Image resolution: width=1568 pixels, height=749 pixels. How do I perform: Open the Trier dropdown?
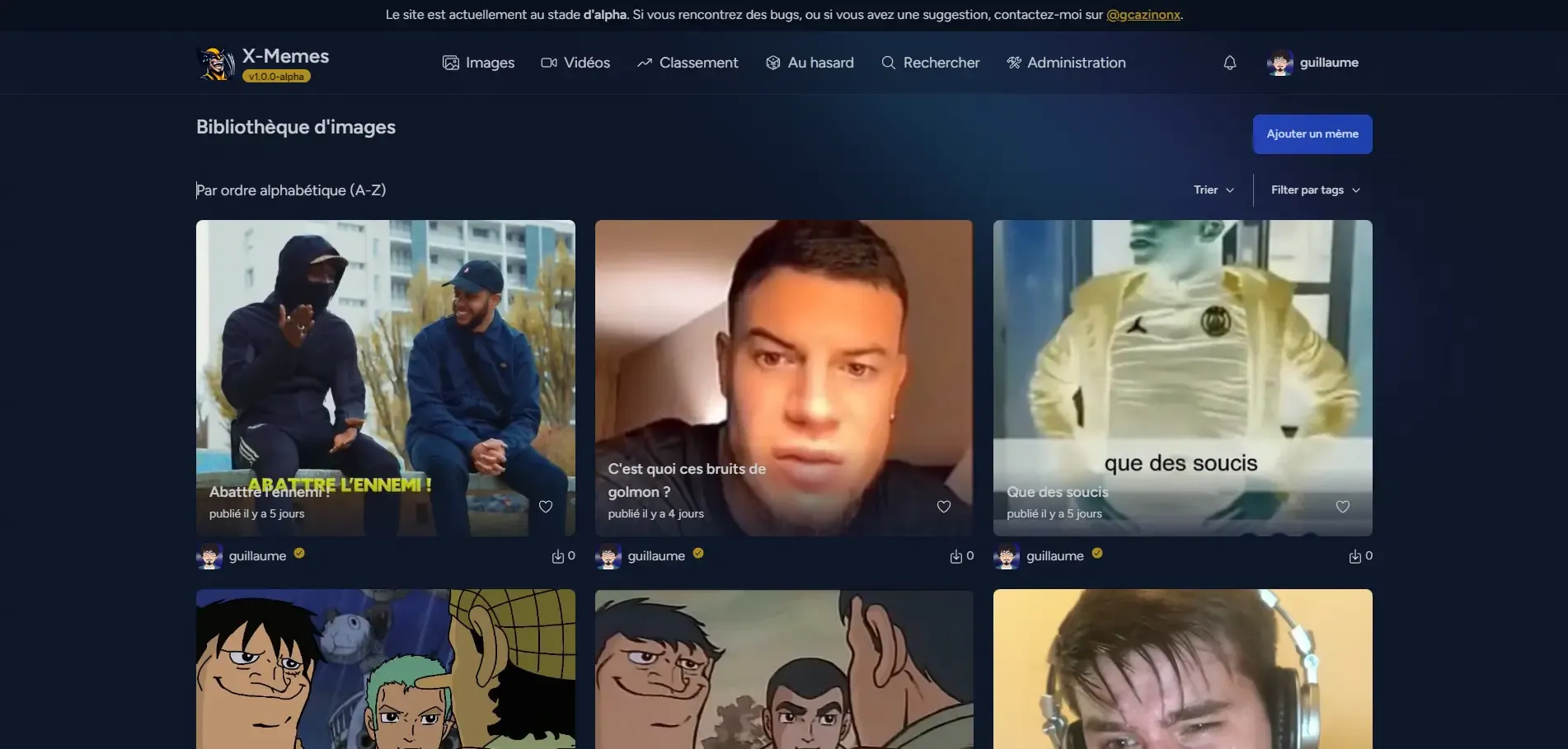pos(1213,190)
